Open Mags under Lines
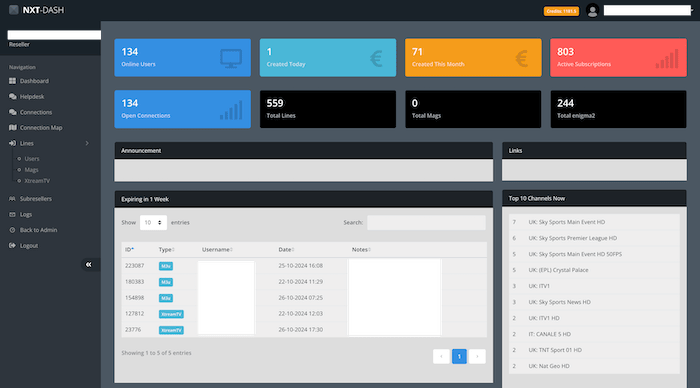This screenshot has width=700, height=388. click(31, 170)
